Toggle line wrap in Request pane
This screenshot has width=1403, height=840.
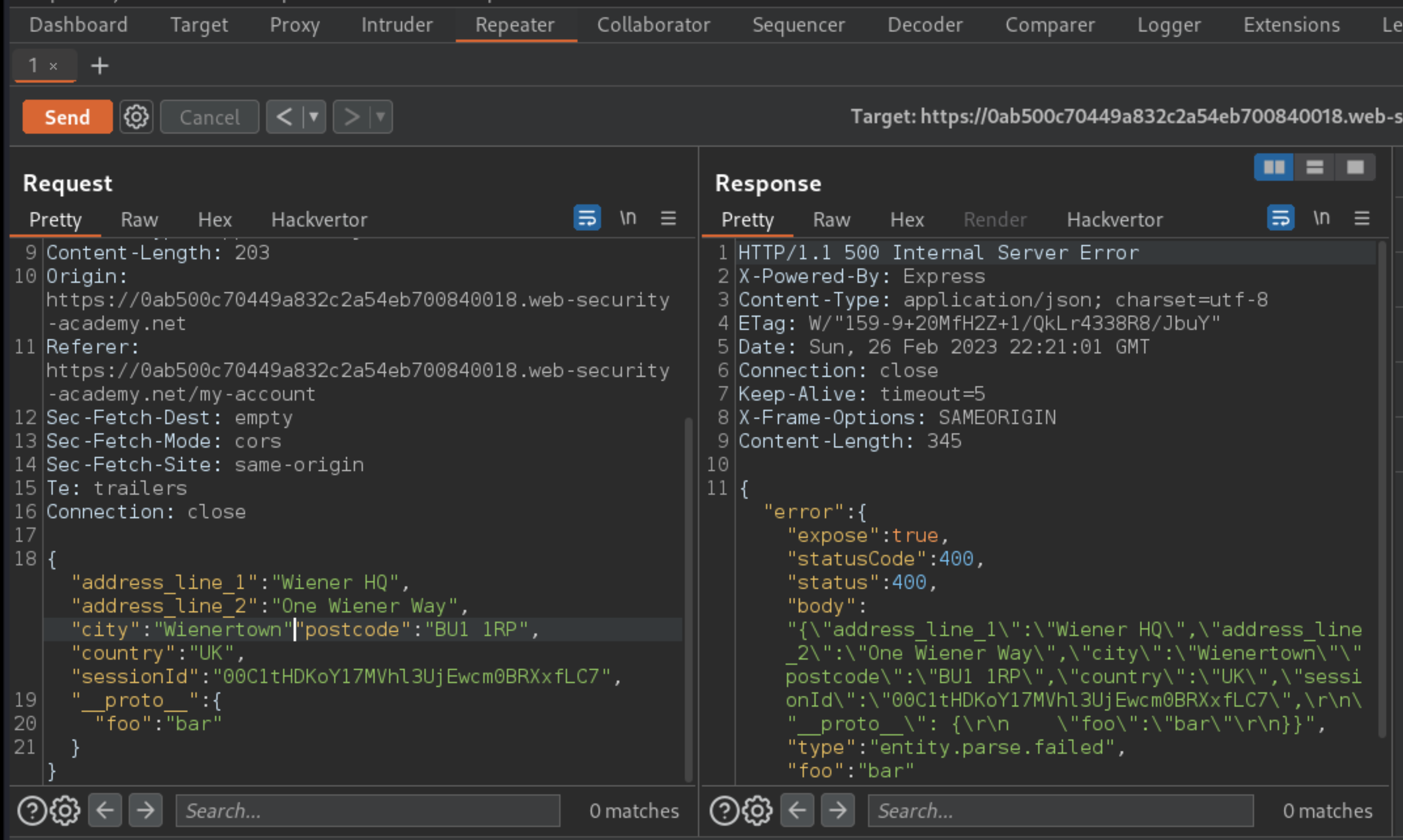(587, 218)
